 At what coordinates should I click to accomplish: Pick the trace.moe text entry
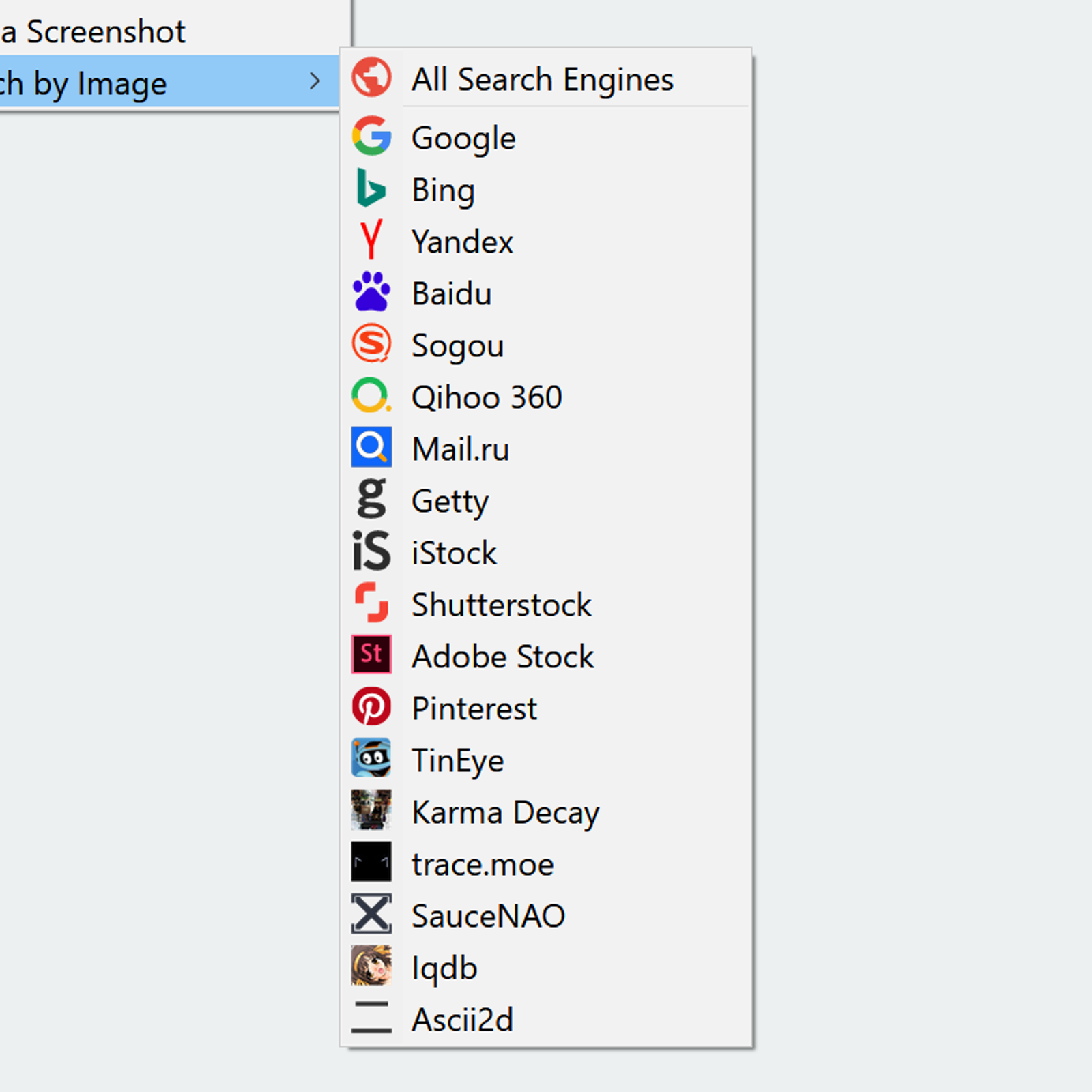tap(483, 865)
